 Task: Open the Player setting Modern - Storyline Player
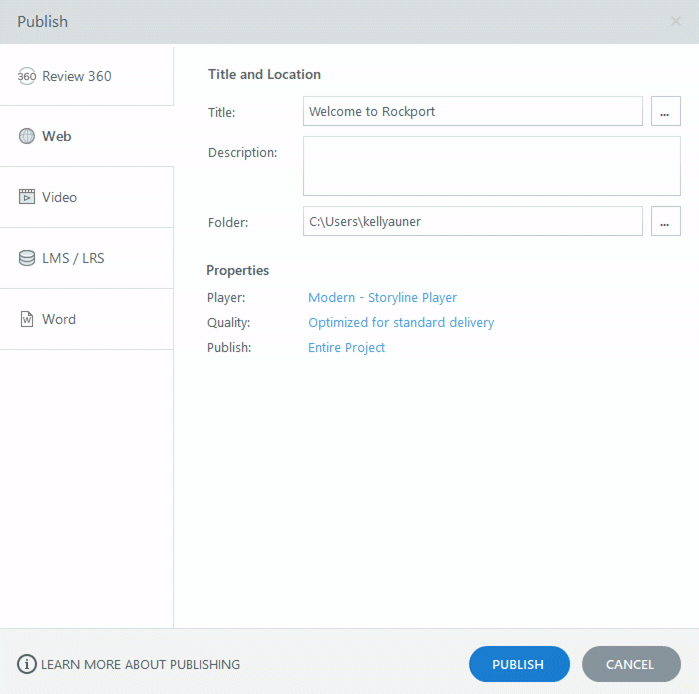[382, 297]
